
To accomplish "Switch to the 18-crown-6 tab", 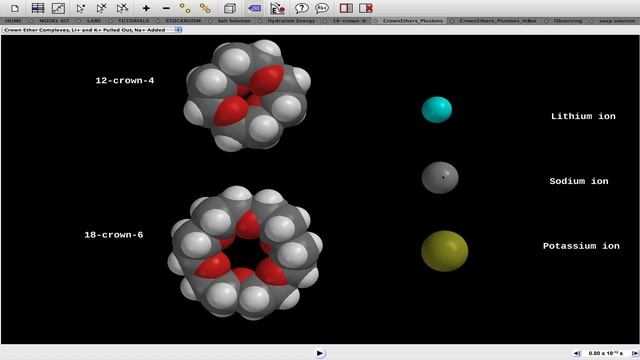I will tap(349, 20).
